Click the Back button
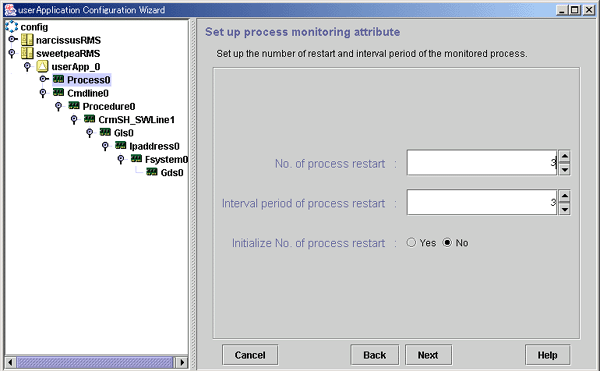This screenshot has height=371, width=600. [375, 355]
